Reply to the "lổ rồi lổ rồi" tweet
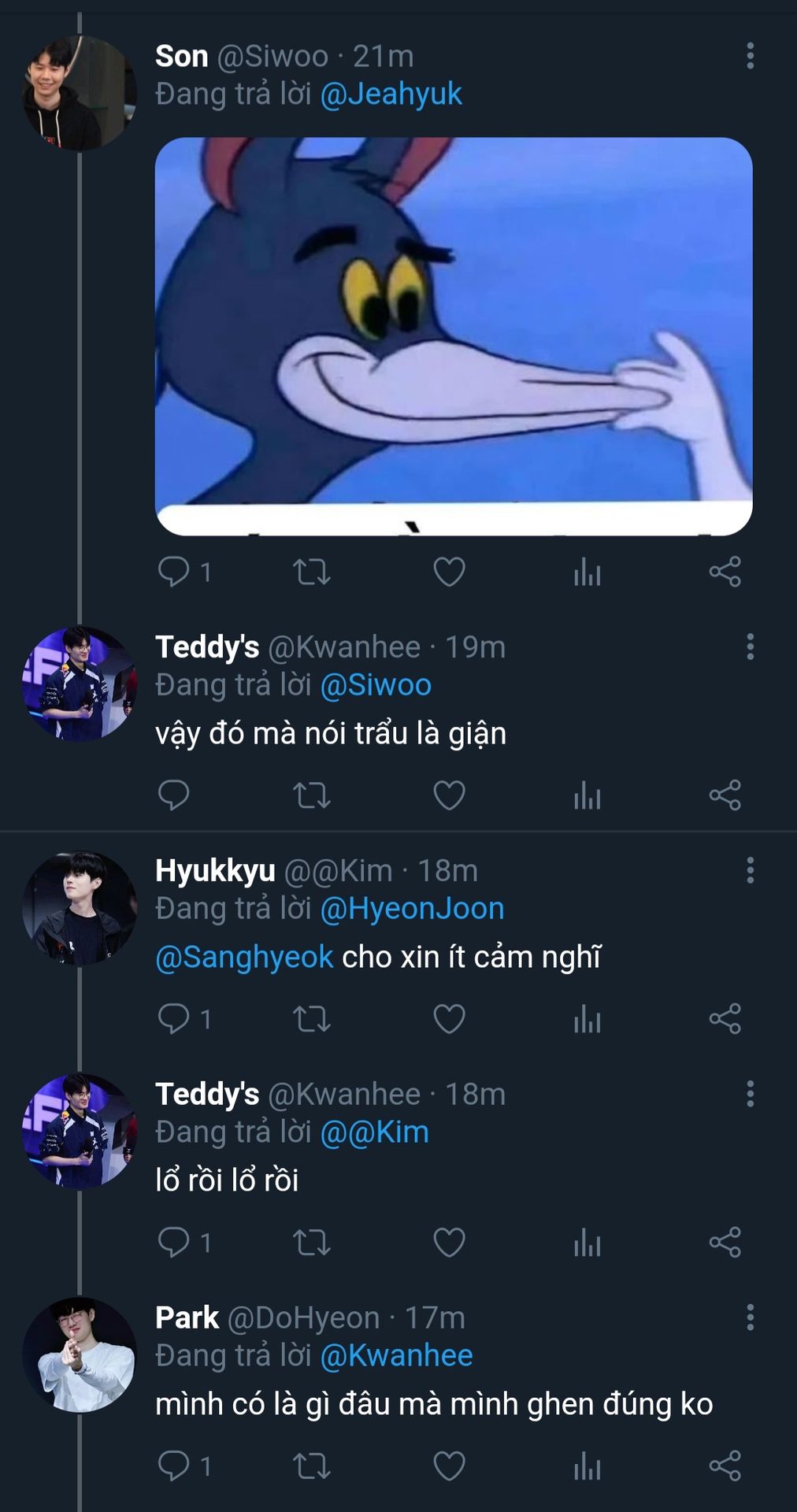This screenshot has width=797, height=1512. click(x=173, y=1243)
